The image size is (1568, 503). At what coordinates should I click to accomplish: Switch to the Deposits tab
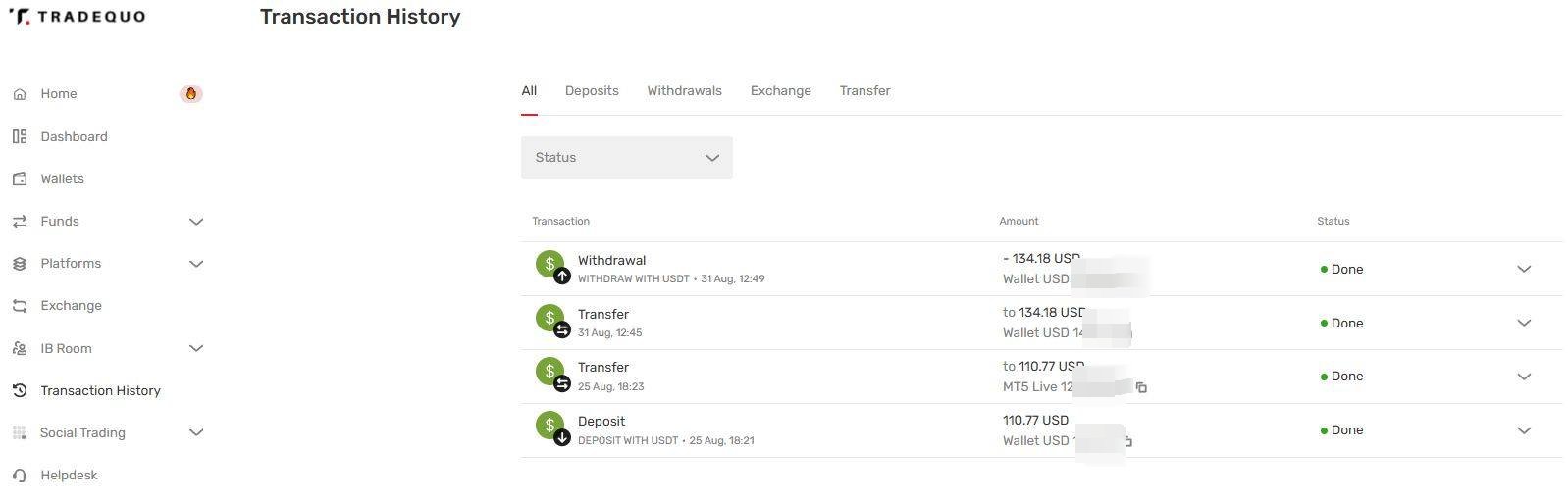pyautogui.click(x=592, y=90)
